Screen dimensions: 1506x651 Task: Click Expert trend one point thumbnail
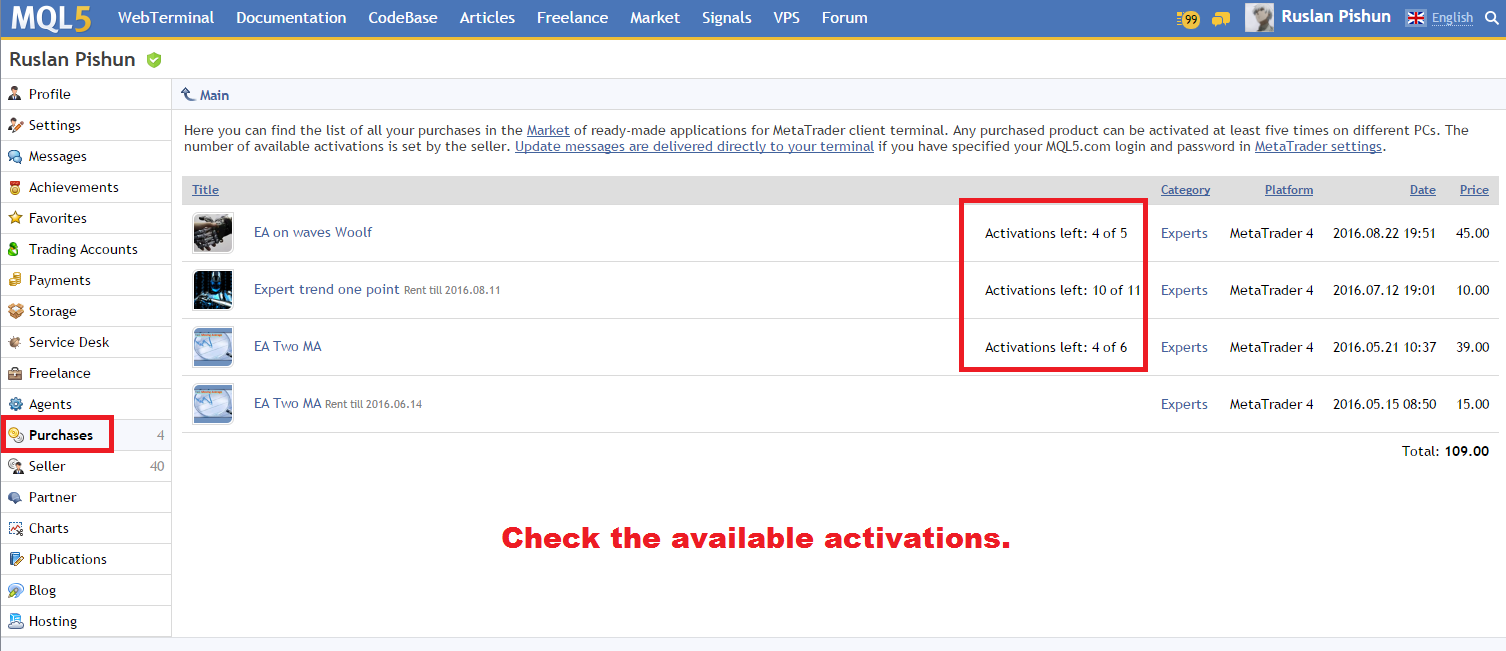pos(213,290)
